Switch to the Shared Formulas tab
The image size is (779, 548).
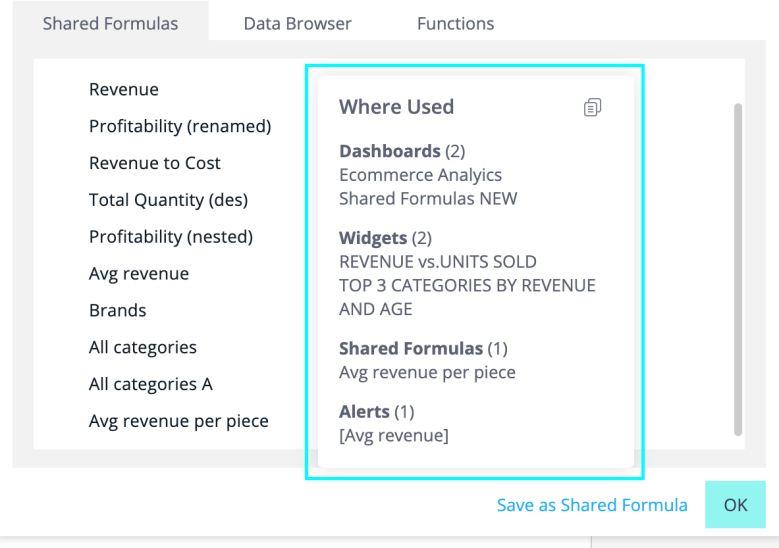tap(110, 23)
